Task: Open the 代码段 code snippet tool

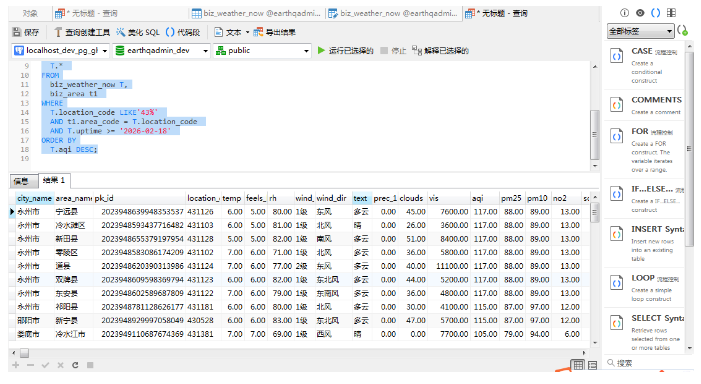Action: [182, 32]
